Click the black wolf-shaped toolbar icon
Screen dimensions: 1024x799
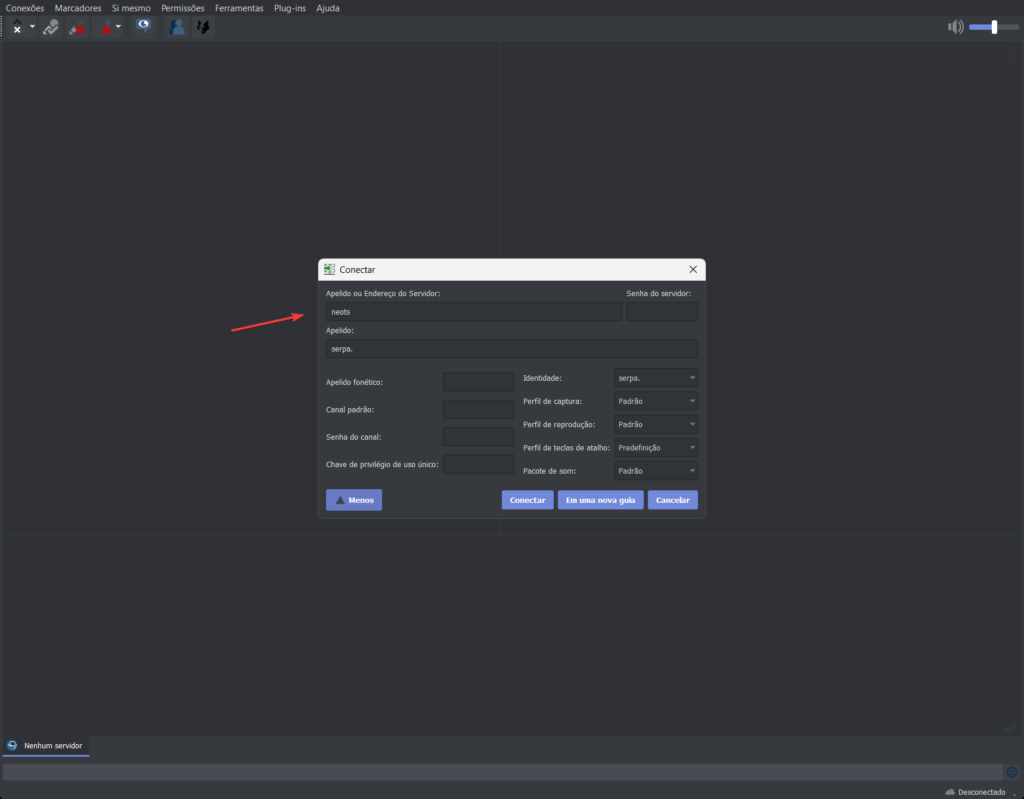[202, 27]
